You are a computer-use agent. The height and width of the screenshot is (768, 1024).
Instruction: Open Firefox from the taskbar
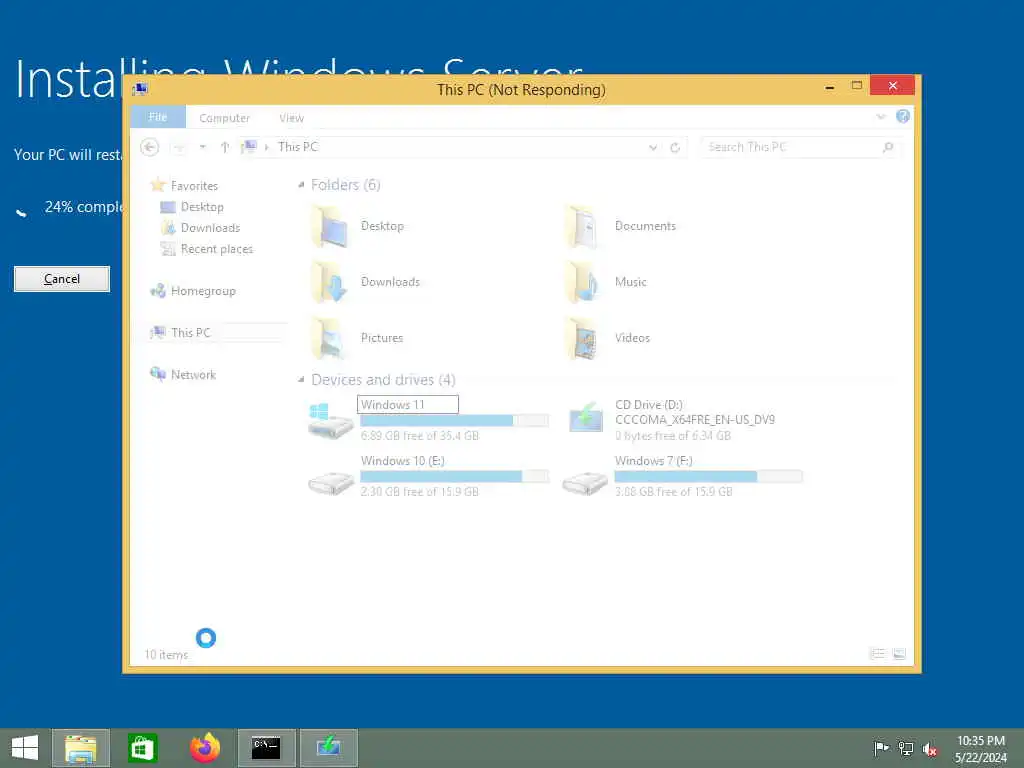(204, 748)
